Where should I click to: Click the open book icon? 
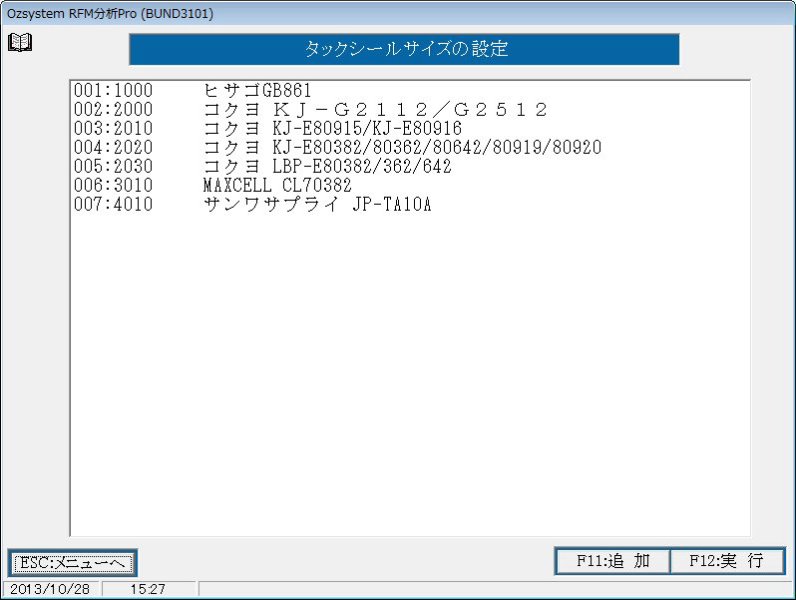tap(20, 42)
